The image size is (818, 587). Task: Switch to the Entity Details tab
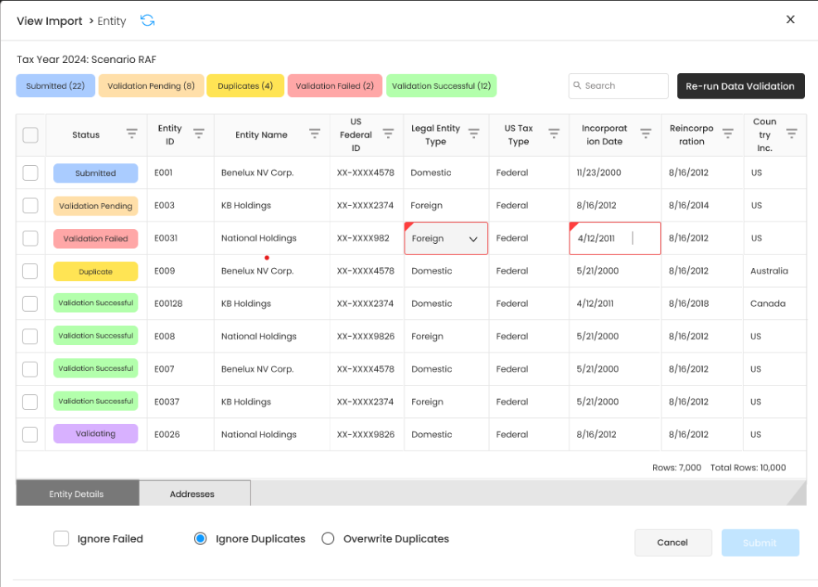coord(77,493)
